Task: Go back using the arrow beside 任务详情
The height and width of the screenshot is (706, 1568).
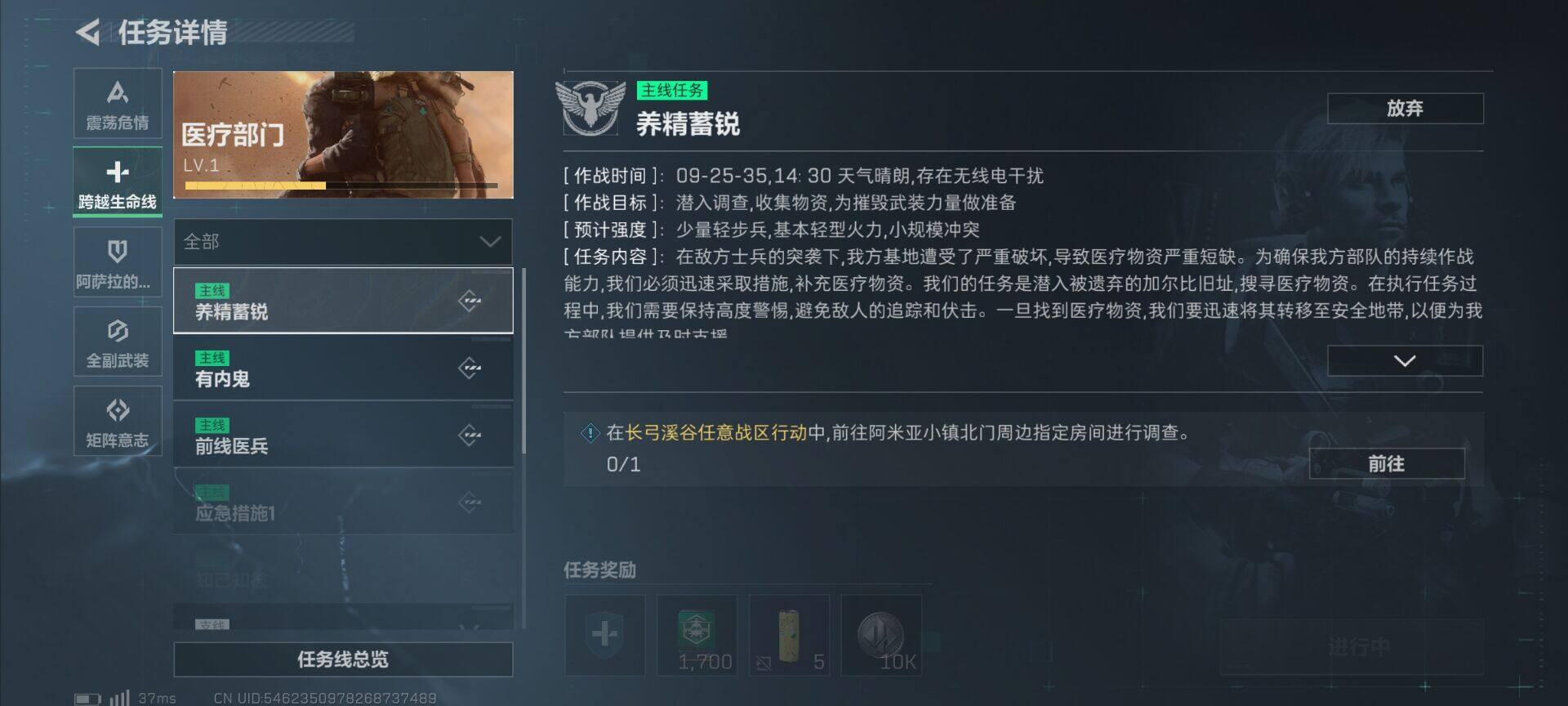Action: (88, 33)
